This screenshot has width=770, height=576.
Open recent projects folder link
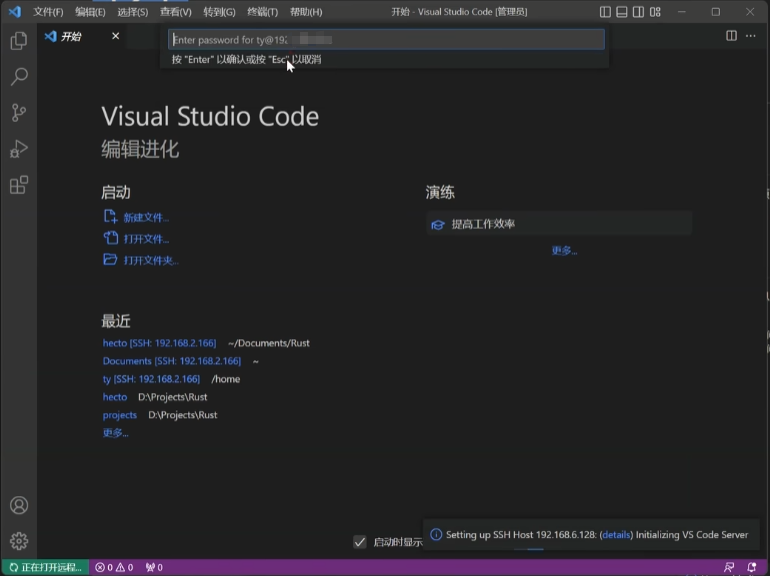[x=120, y=415]
